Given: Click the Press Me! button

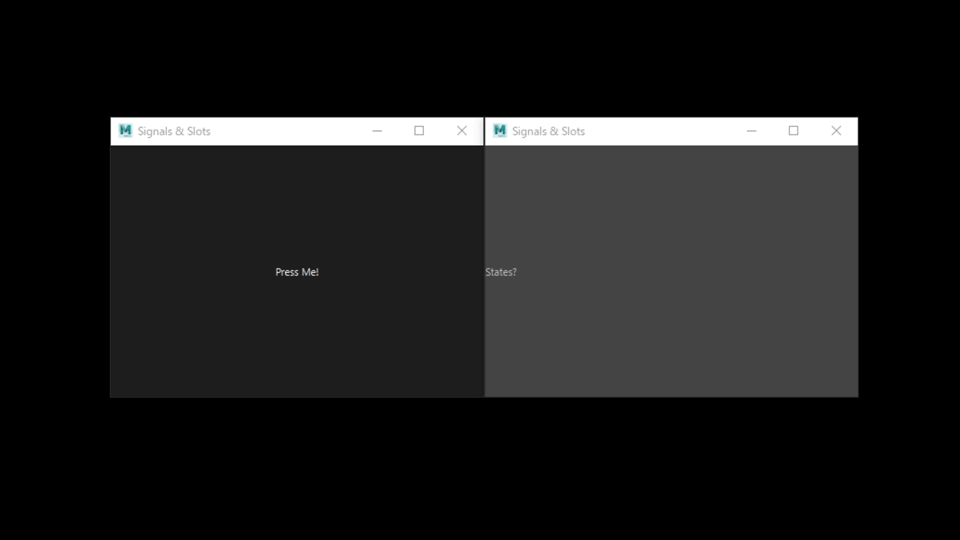Looking at the screenshot, I should tap(297, 272).
